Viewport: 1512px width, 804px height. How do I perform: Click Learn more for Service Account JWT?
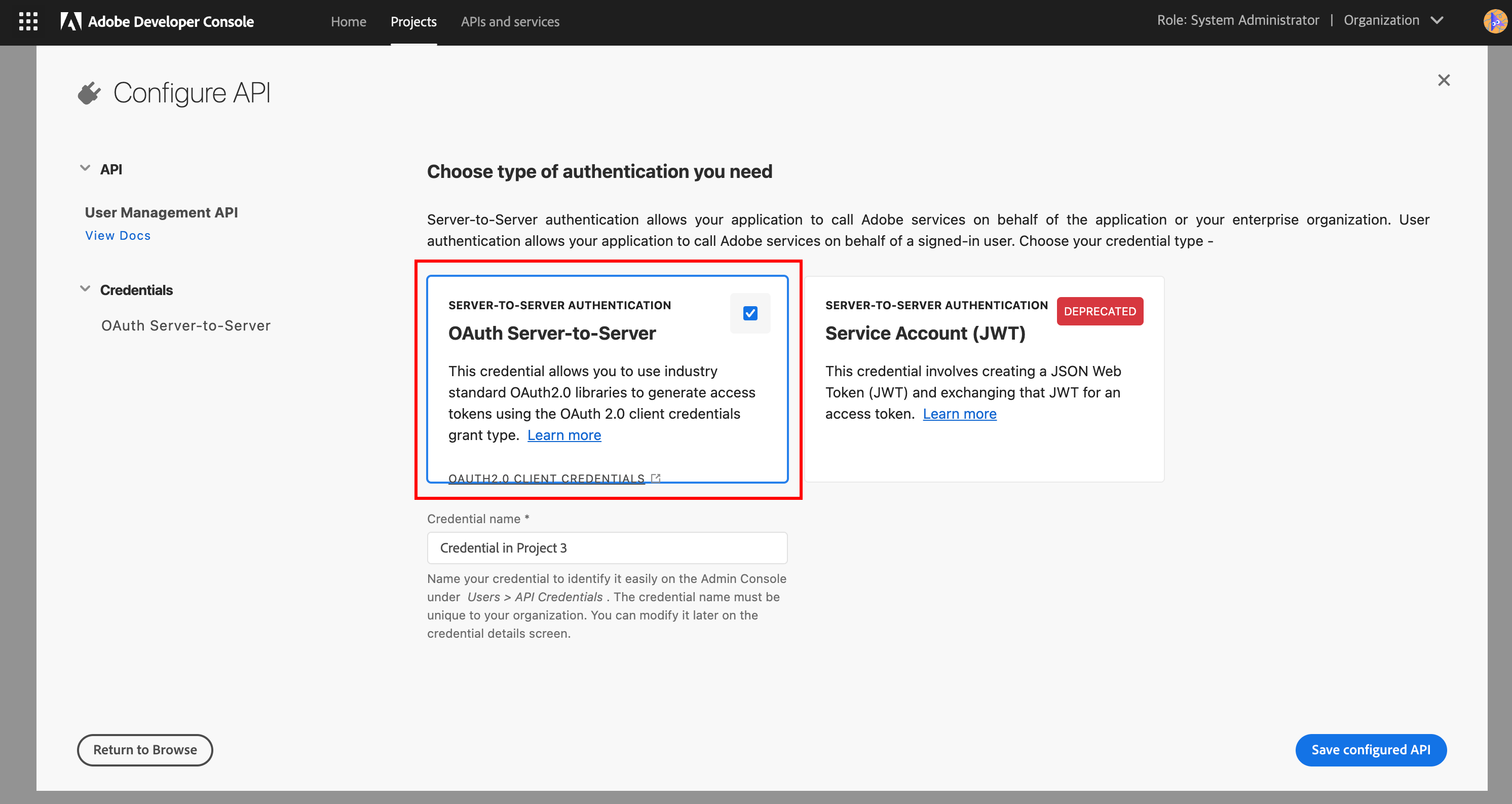tap(960, 414)
